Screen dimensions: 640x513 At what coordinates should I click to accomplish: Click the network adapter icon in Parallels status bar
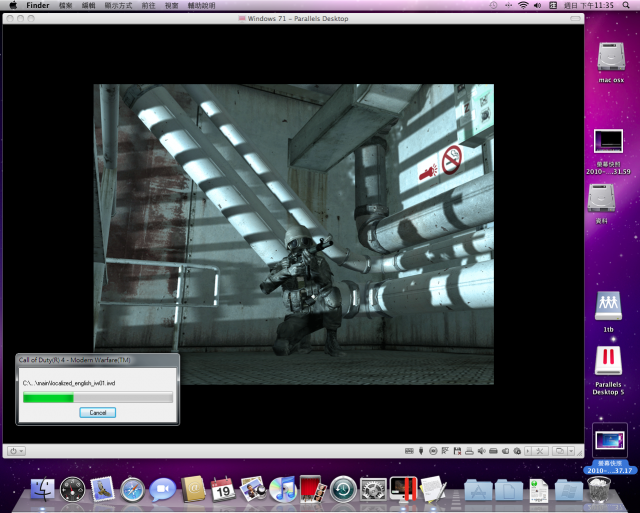pos(445,451)
